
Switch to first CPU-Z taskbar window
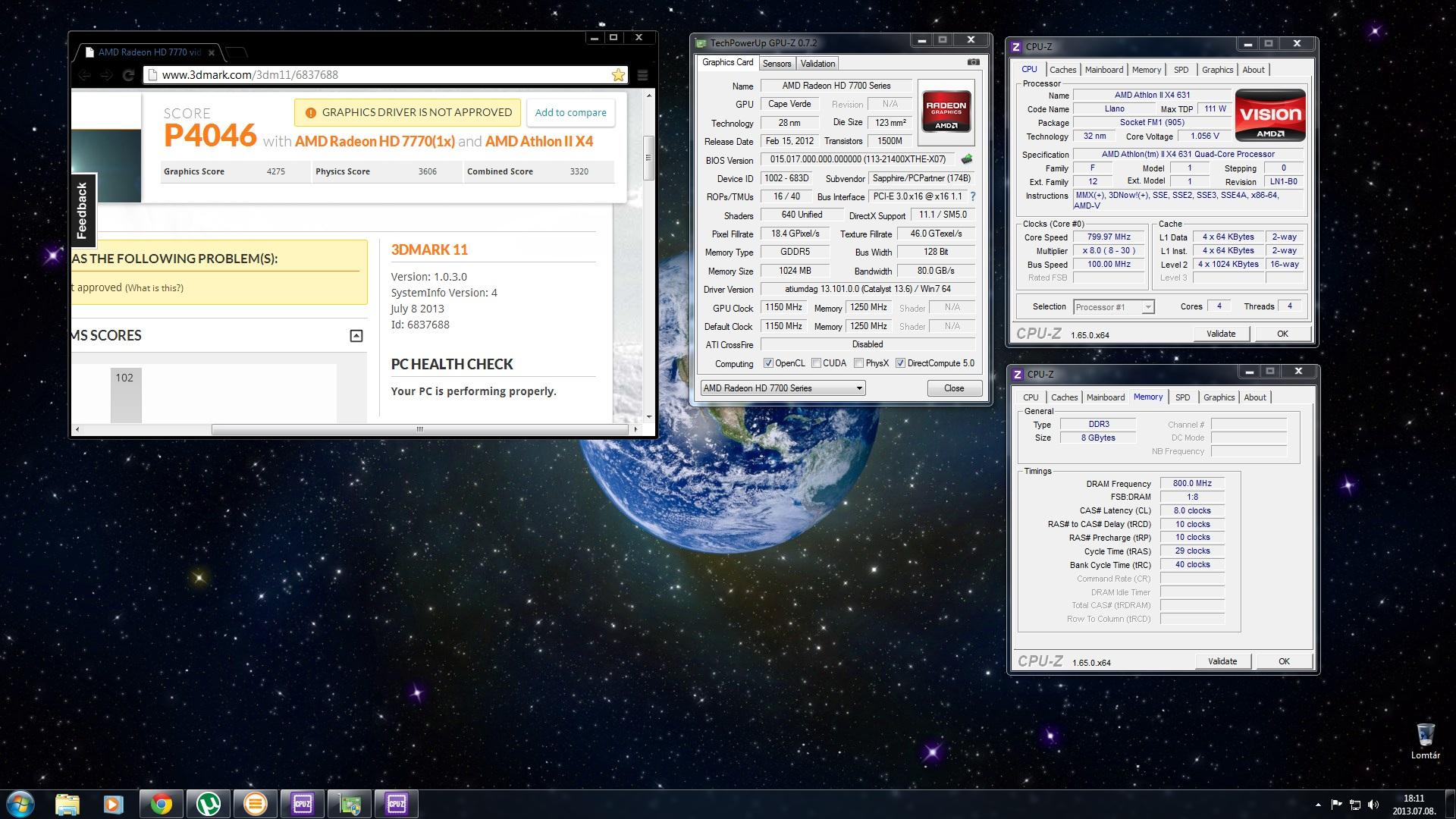coord(303,804)
